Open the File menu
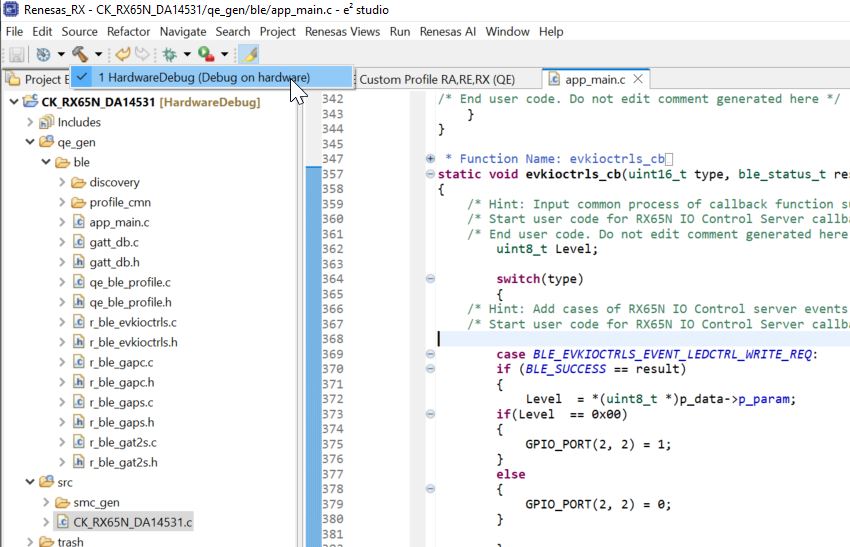The width and height of the screenshot is (850, 547). [15, 31]
